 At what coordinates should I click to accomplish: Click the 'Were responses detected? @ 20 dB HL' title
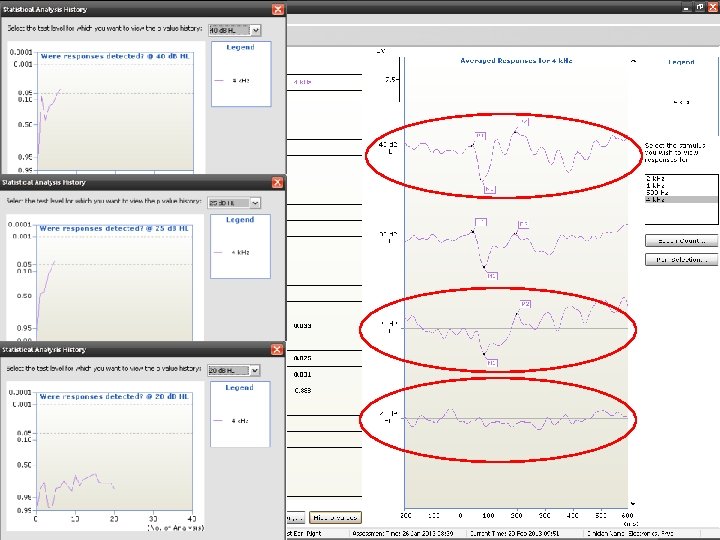coord(114,396)
